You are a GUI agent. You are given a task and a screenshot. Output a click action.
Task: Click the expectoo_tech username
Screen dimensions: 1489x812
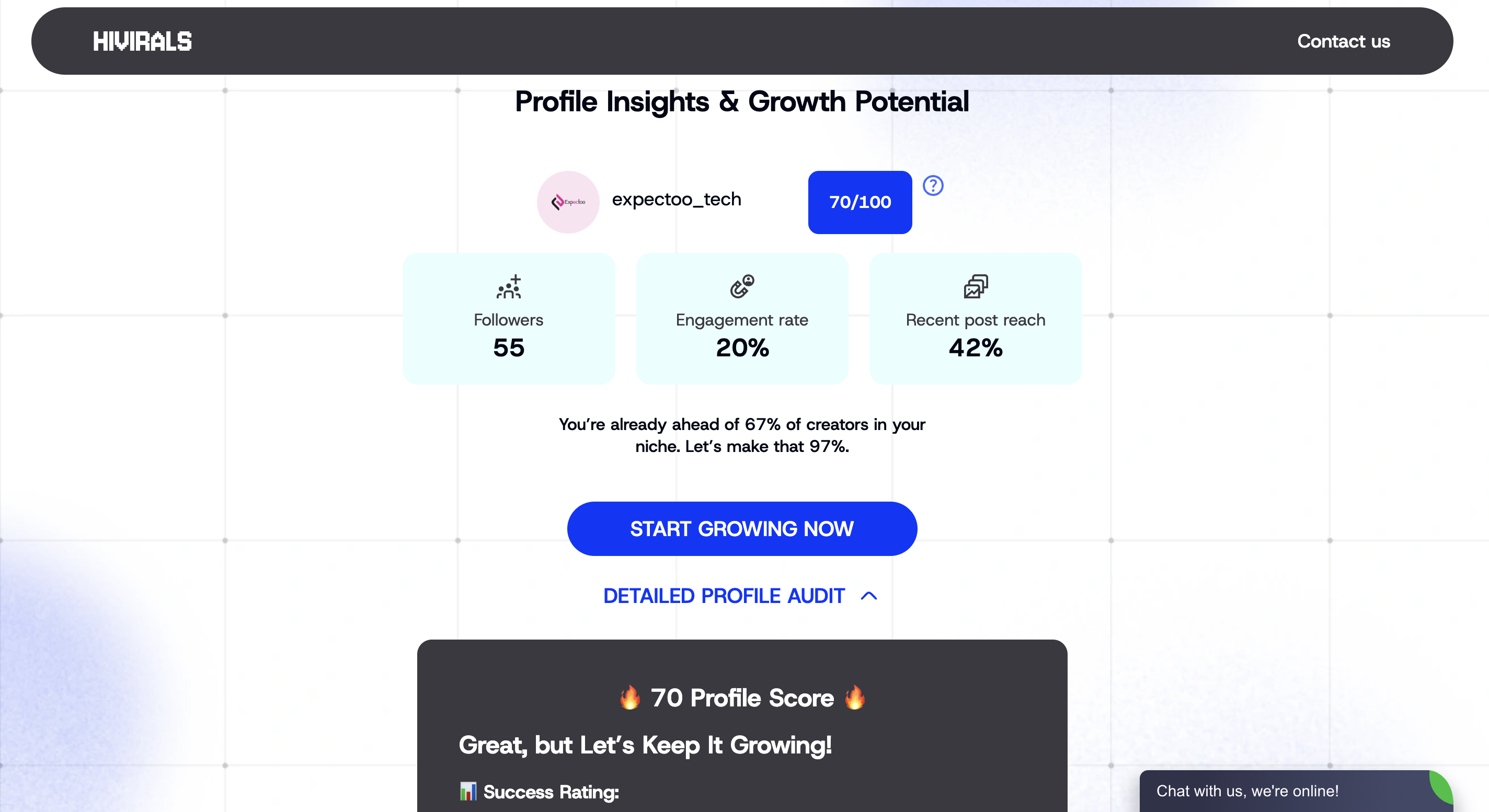pos(677,199)
